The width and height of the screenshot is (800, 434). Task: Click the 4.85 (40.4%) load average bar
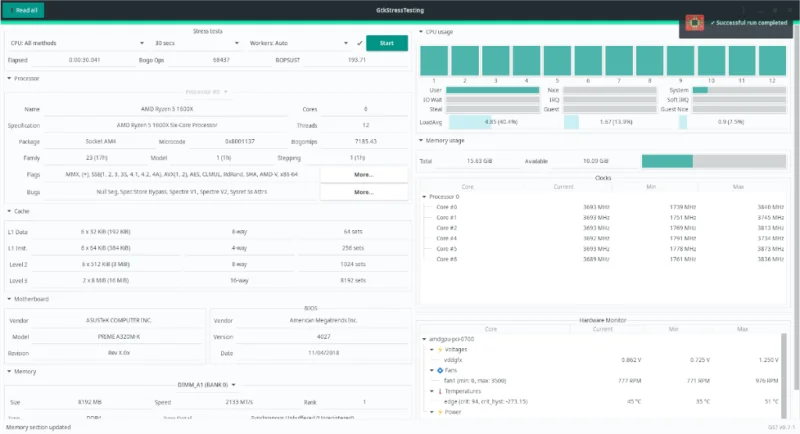tap(501, 122)
